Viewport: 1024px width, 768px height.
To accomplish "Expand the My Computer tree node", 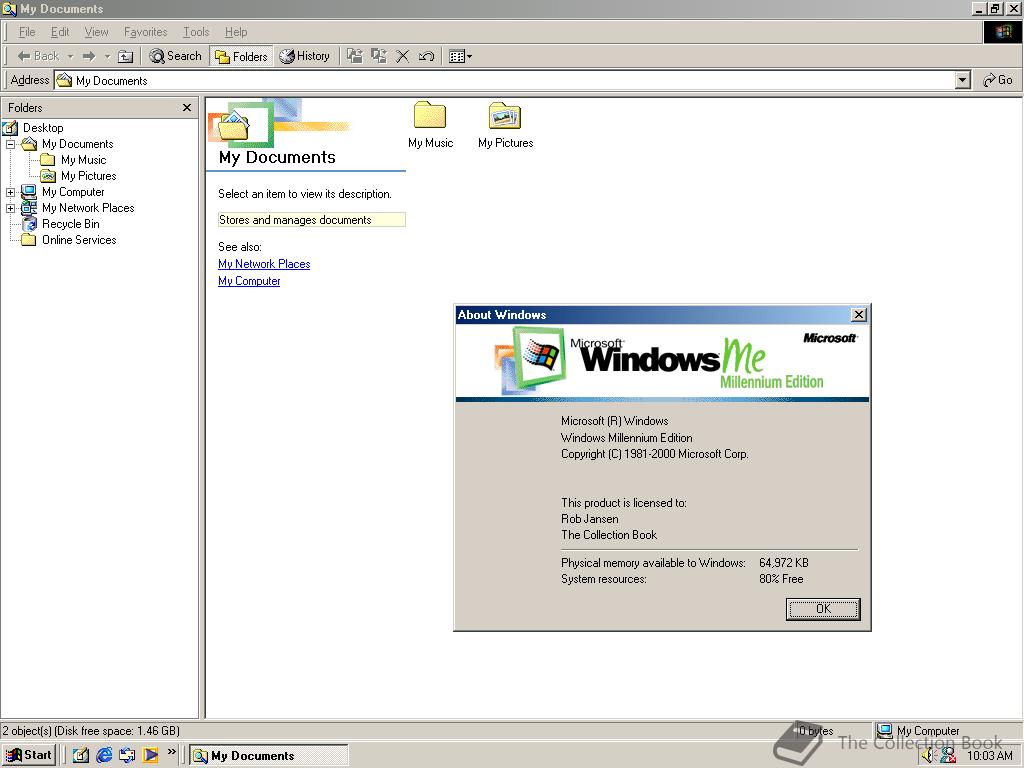I will click(x=10, y=192).
